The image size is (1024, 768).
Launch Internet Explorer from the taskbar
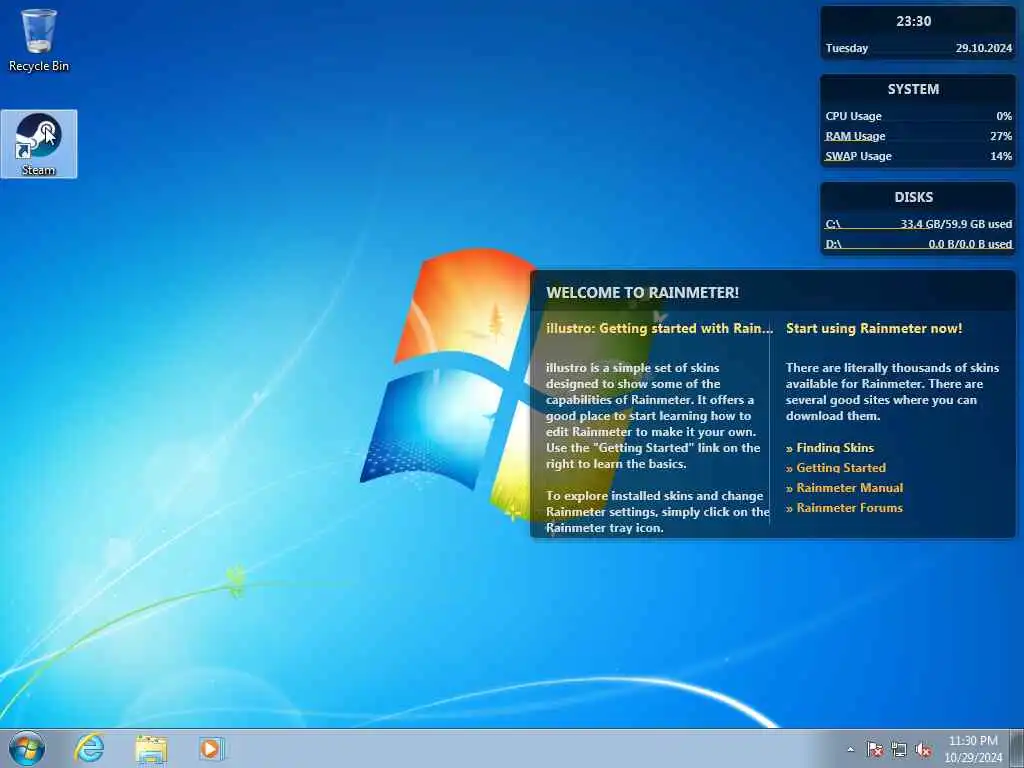coord(89,748)
